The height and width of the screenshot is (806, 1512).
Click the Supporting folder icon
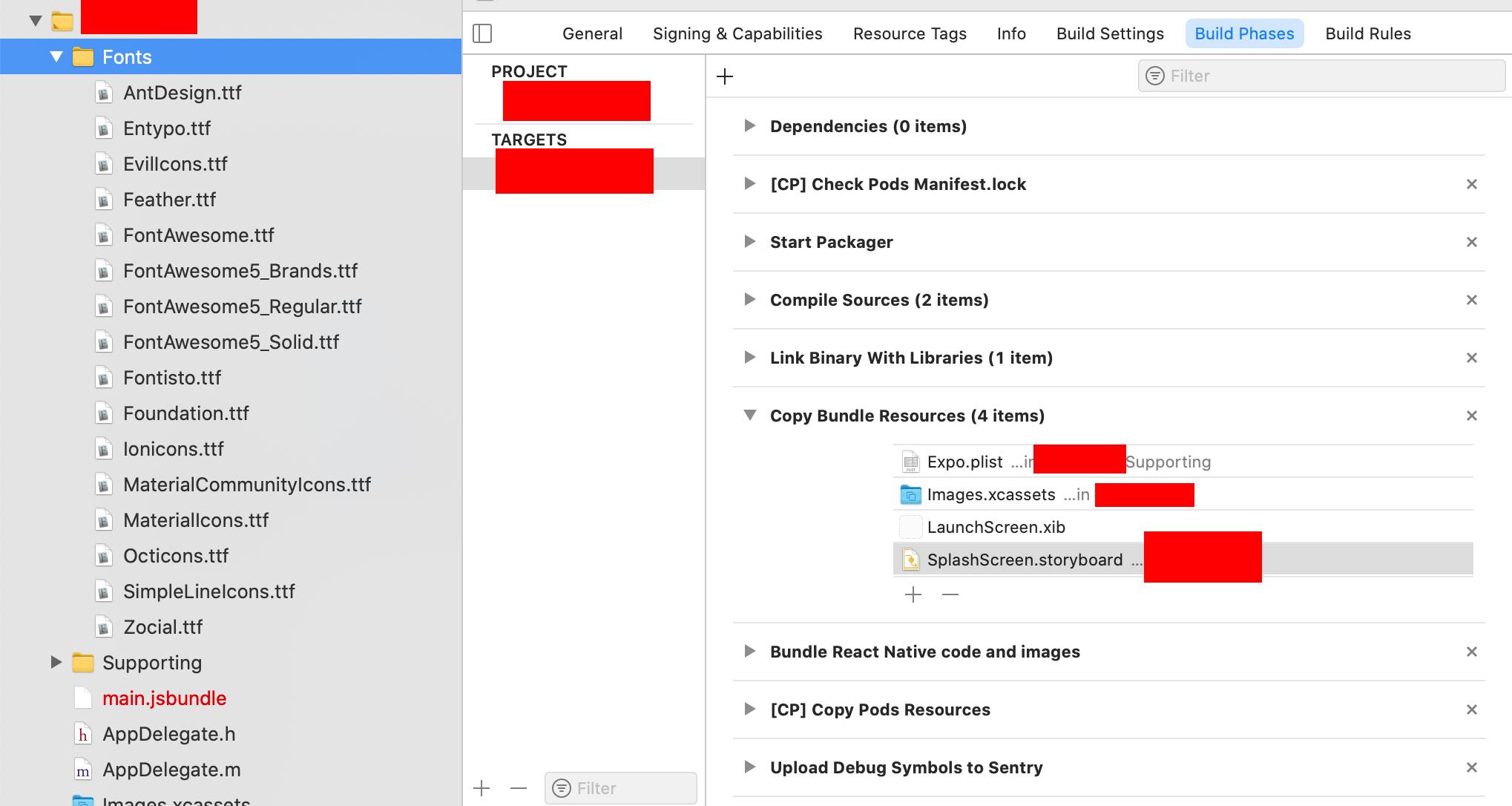click(x=83, y=662)
